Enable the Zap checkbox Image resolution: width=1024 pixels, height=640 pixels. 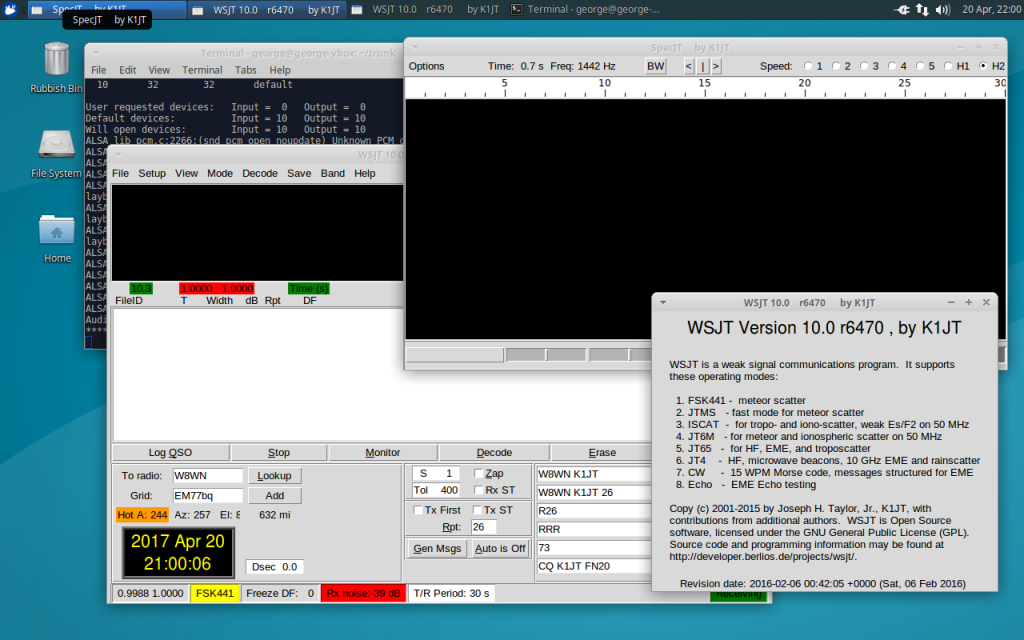[478, 473]
